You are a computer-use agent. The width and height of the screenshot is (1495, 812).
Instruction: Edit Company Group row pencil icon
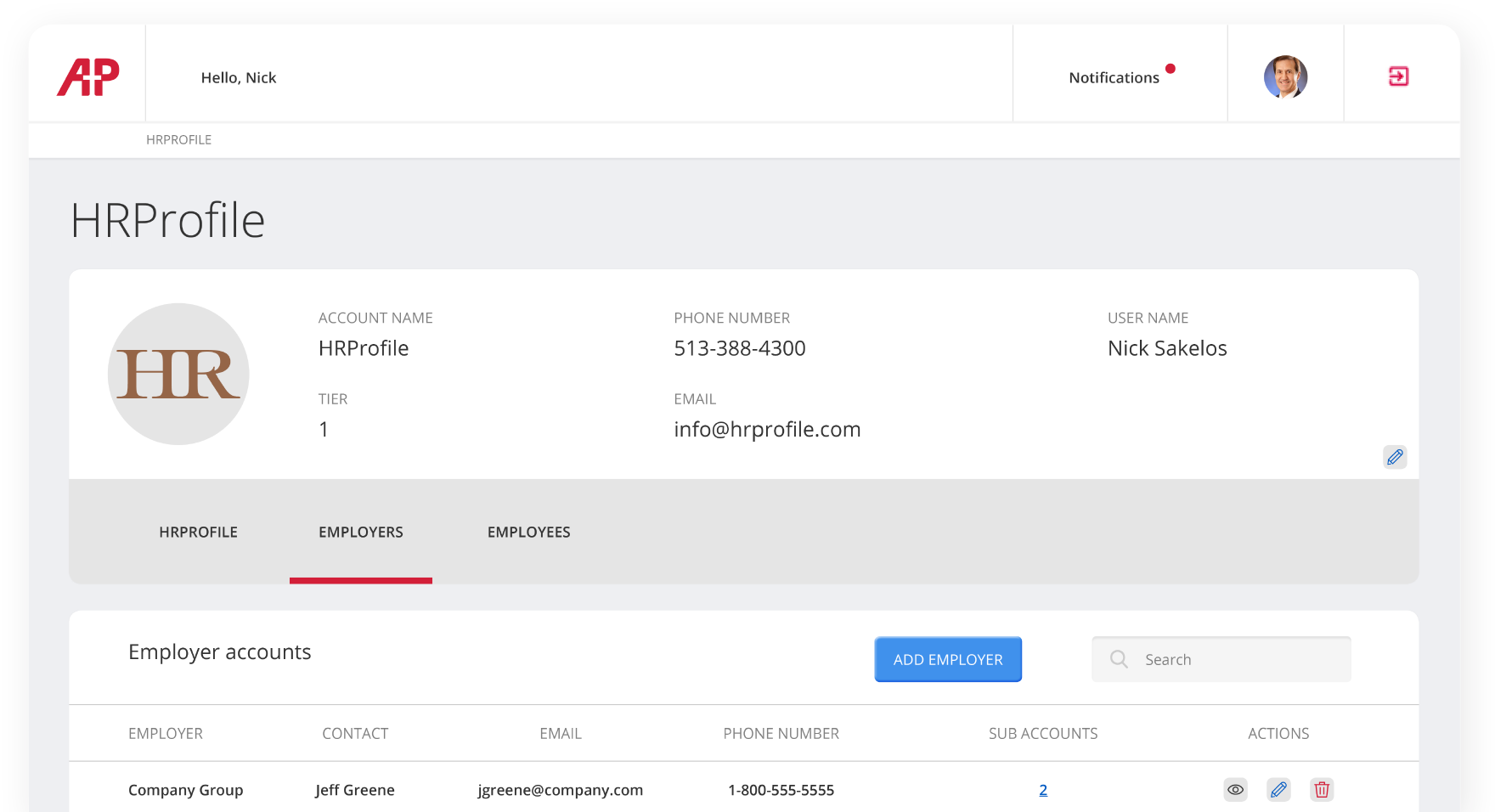(1278, 790)
